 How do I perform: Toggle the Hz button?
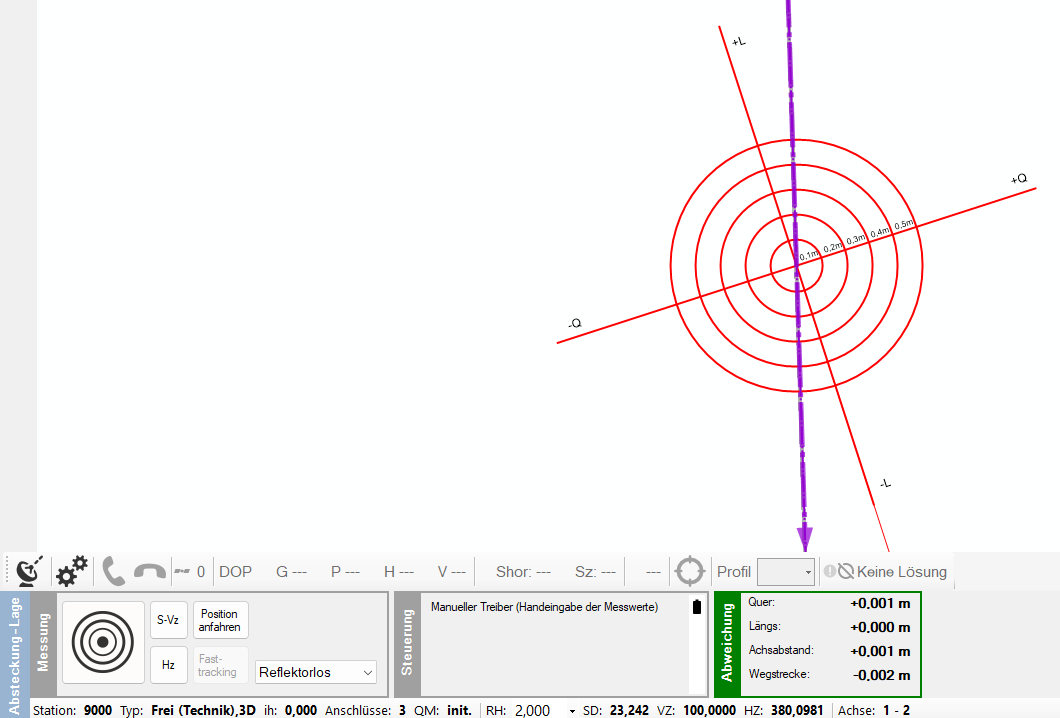pyautogui.click(x=168, y=665)
